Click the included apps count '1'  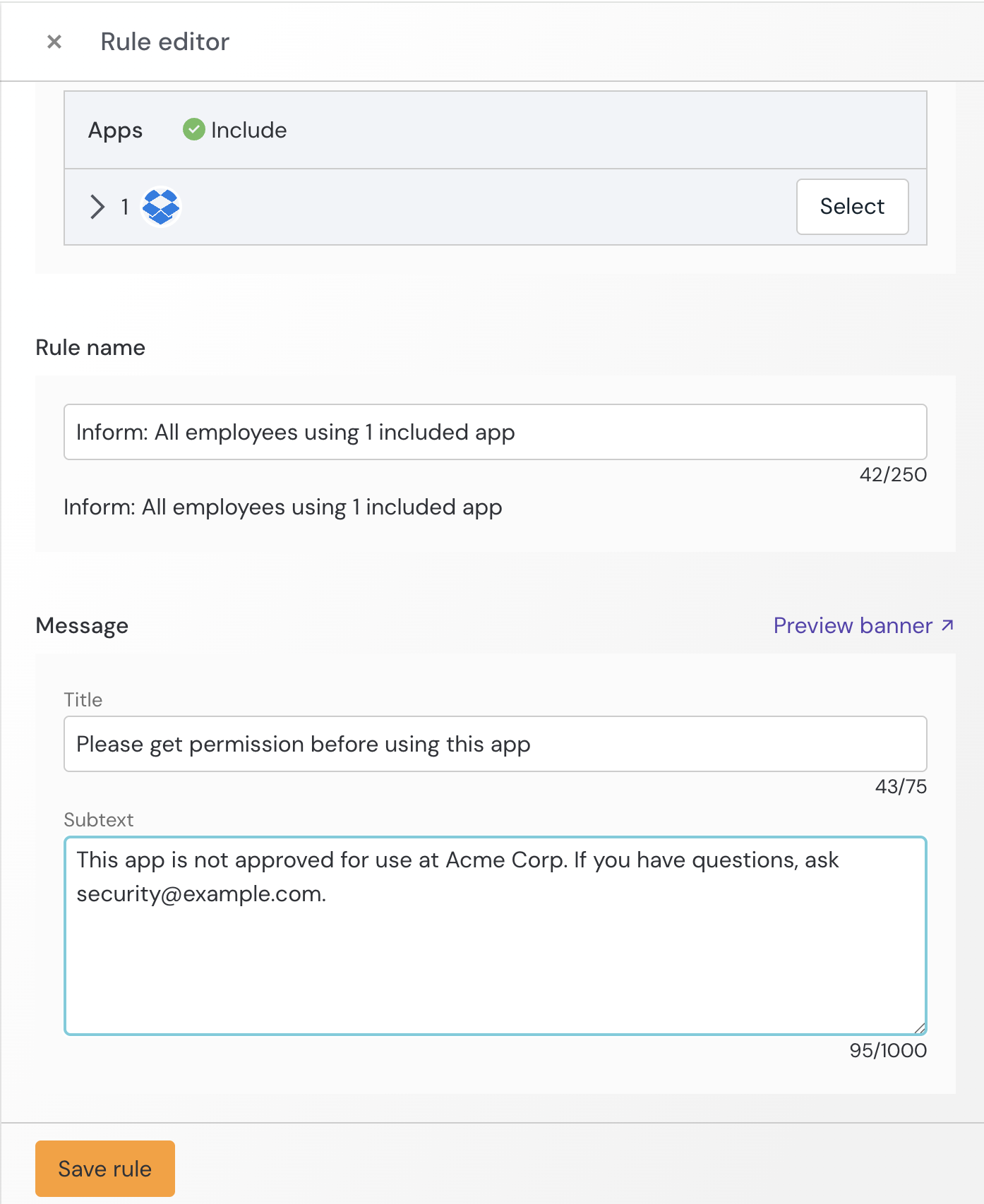coord(125,207)
